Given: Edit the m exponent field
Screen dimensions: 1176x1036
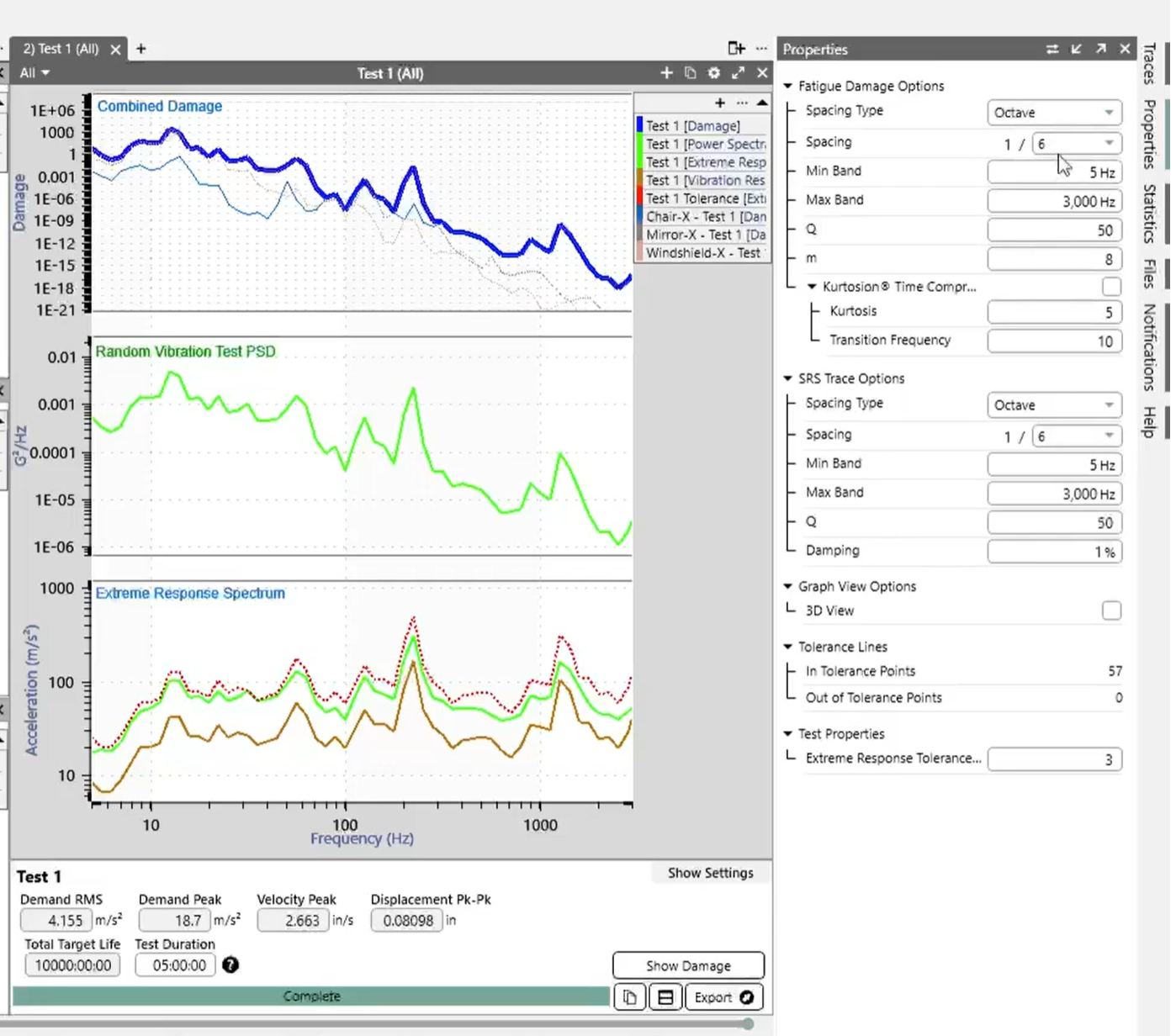Looking at the screenshot, I should point(1054,259).
